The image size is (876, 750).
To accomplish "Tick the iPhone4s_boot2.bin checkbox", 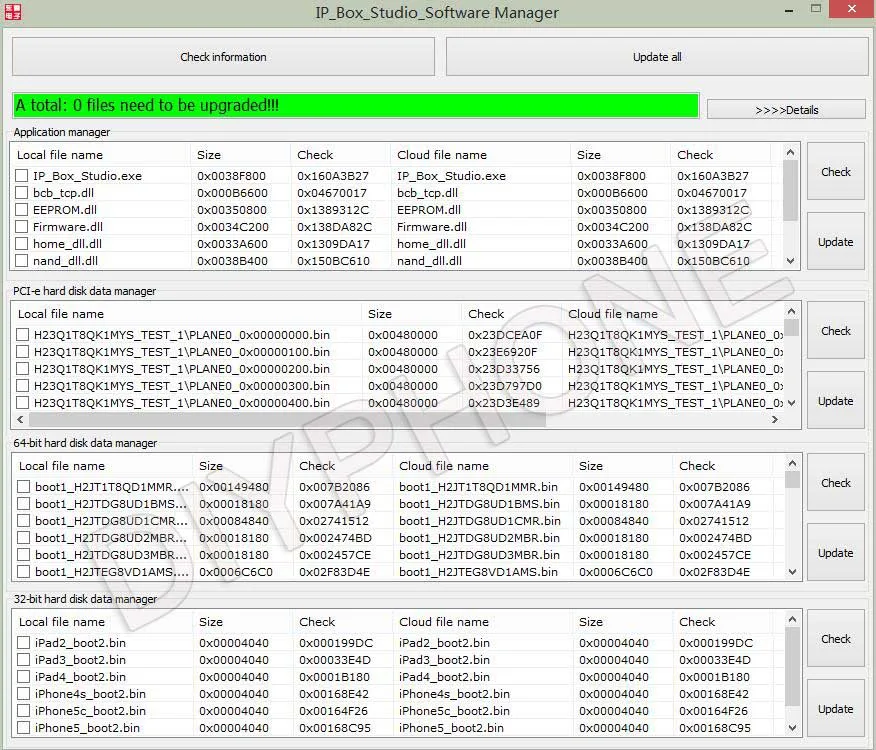I will (x=23, y=694).
